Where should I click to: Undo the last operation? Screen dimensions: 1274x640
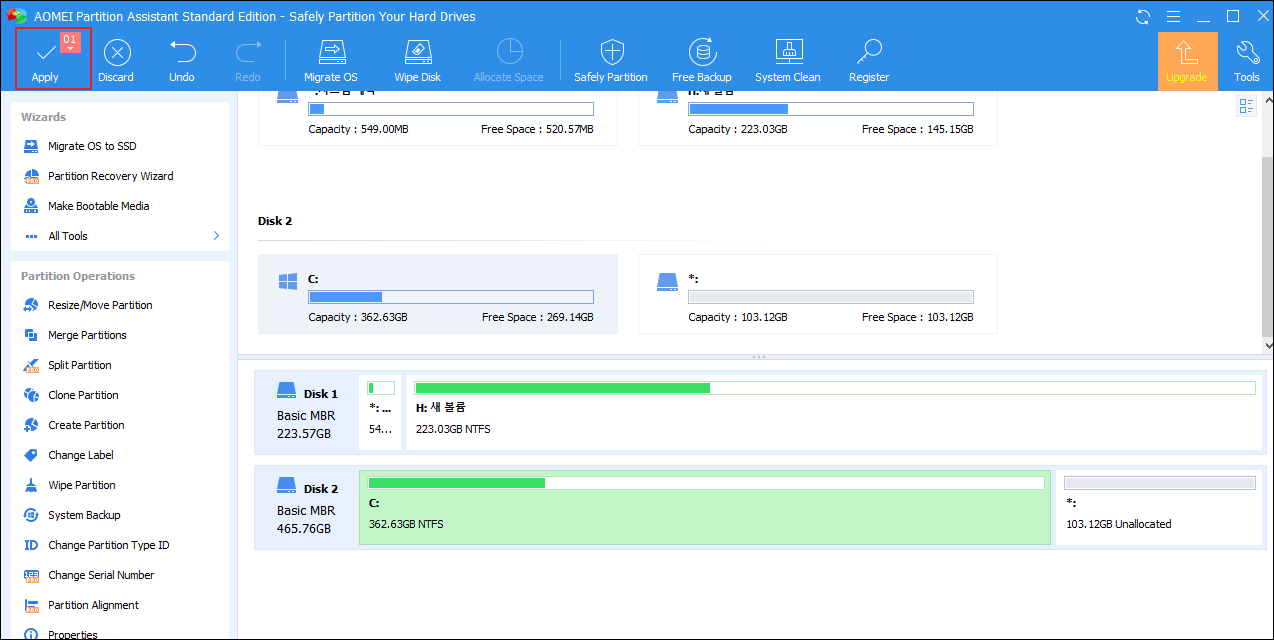coord(182,61)
